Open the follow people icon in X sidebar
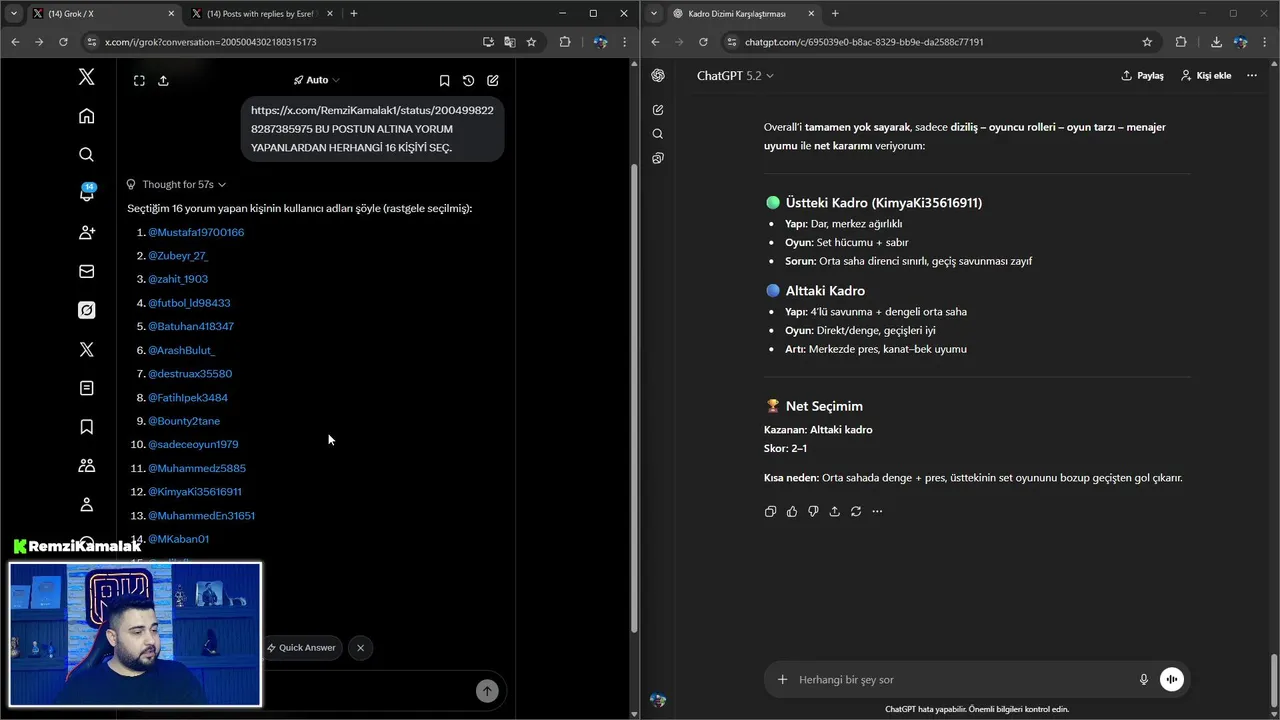Viewport: 1280px width, 720px height. 87,232
